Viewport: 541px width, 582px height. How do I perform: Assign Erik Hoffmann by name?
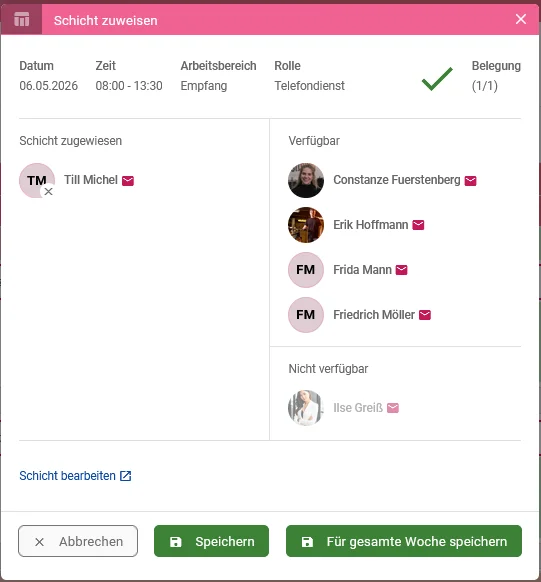(371, 225)
